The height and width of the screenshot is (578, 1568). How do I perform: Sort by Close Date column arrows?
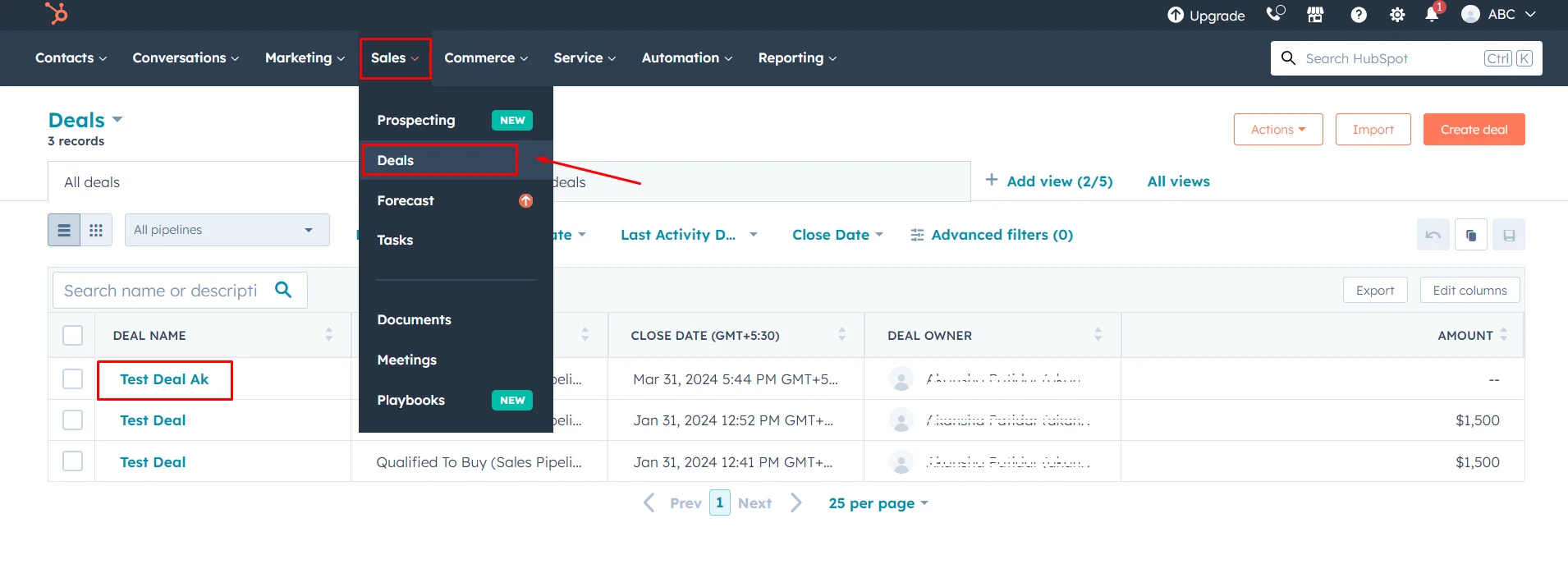point(841,334)
